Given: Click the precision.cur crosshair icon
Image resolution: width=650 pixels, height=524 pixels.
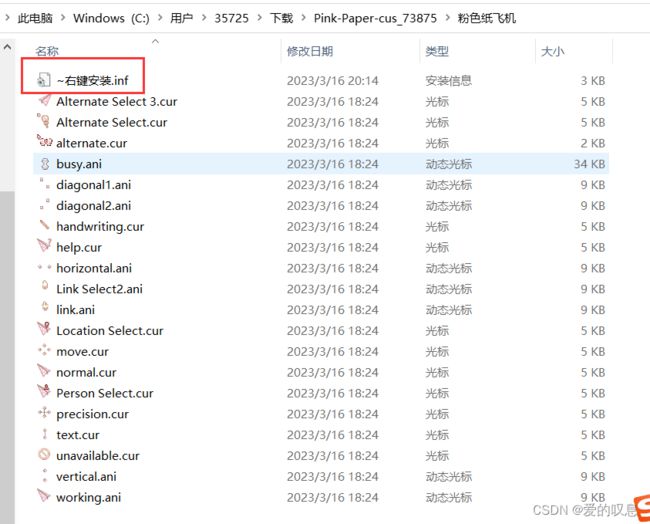Looking at the screenshot, I should click(44, 413).
